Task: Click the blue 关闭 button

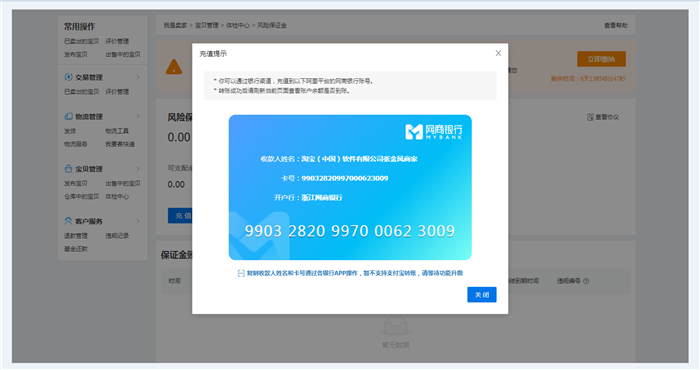Action: point(482,295)
